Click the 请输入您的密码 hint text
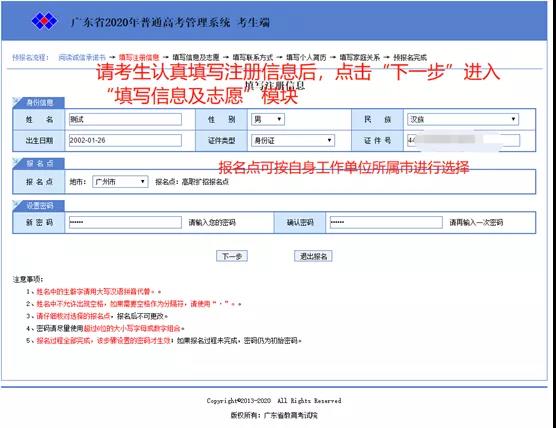556x428 pixels. coord(212,223)
